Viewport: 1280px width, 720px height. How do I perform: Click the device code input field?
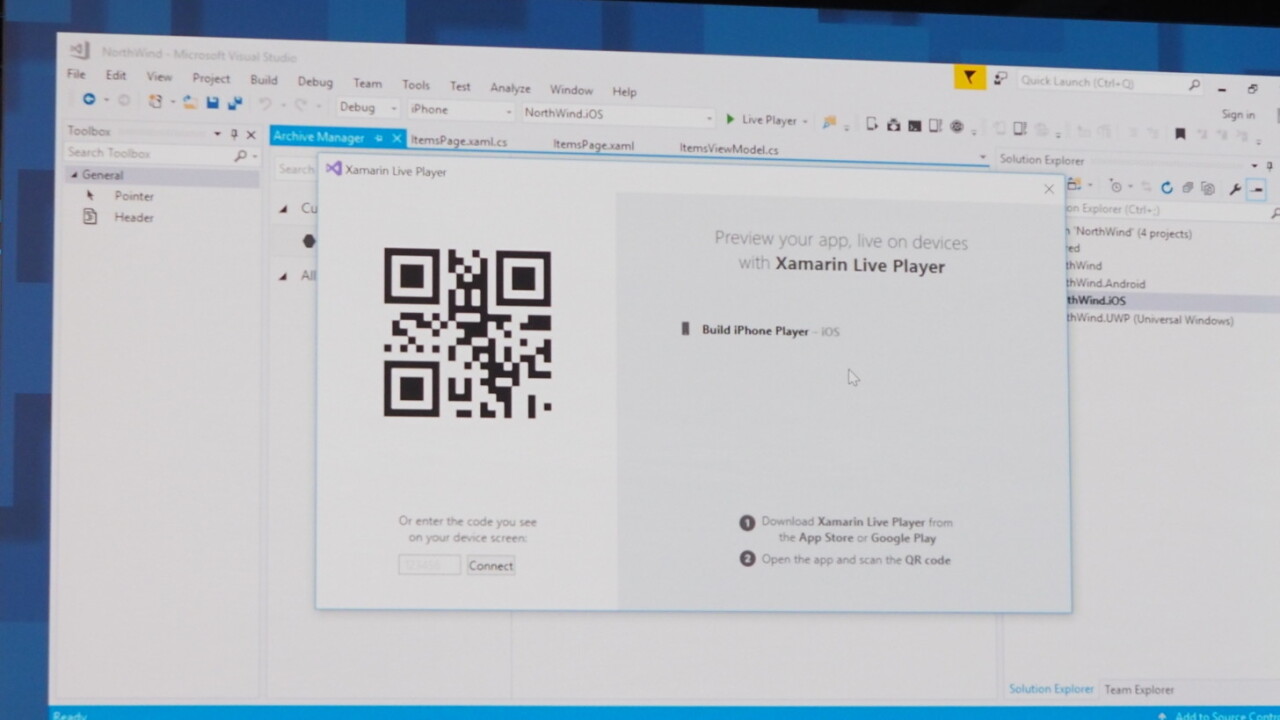coord(430,566)
